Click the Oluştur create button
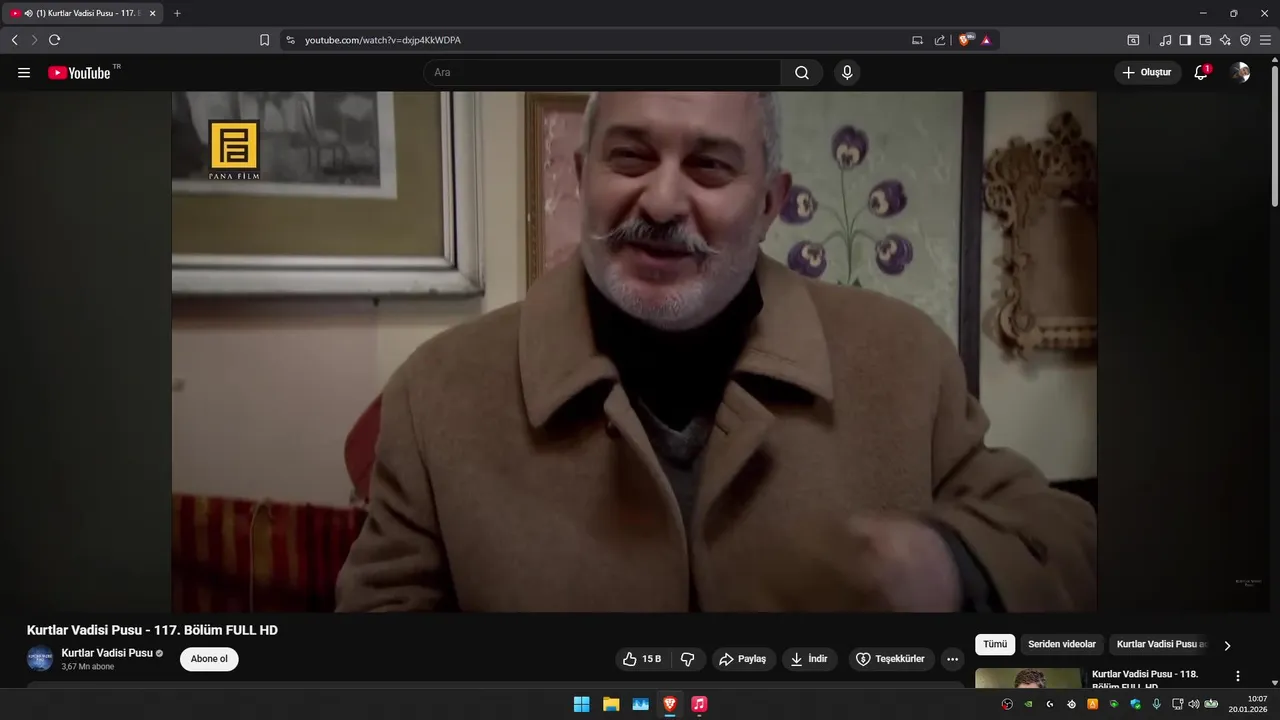 pos(1147,73)
